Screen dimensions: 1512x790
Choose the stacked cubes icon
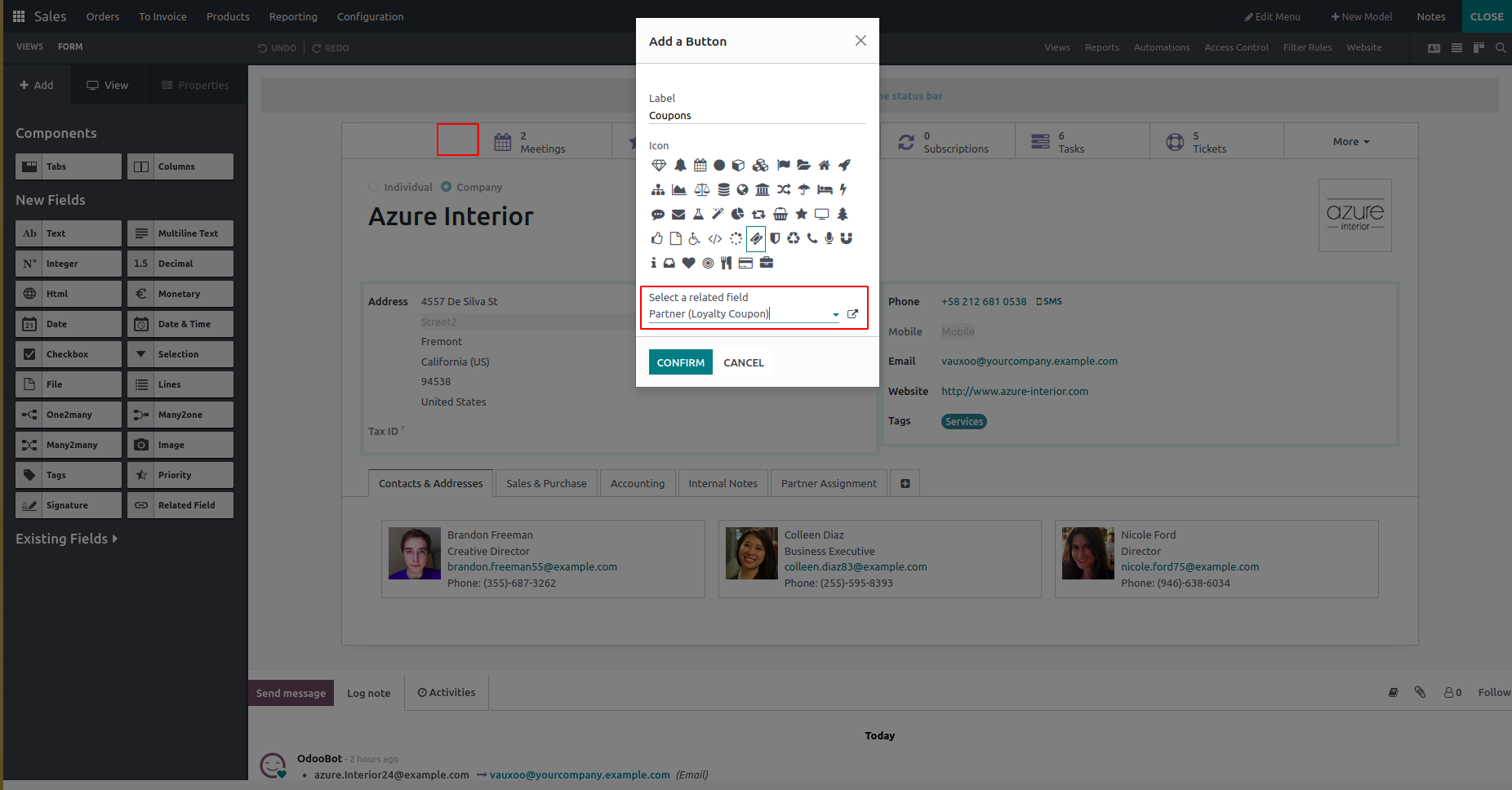(x=760, y=166)
